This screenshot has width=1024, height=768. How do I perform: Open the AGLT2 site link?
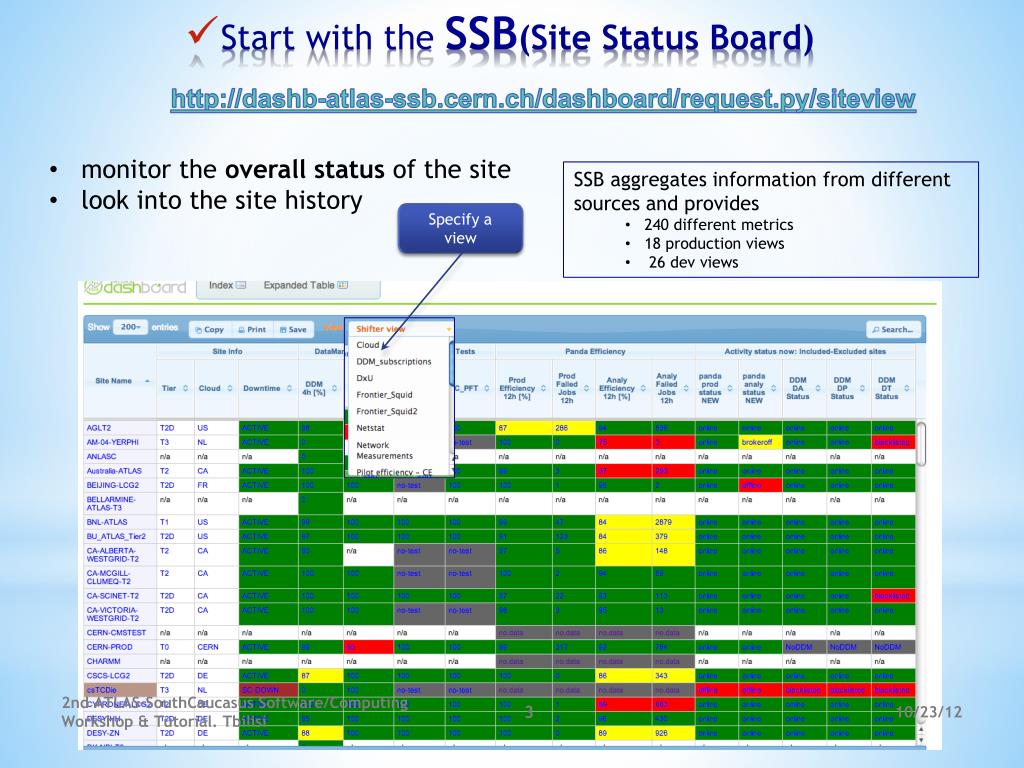click(99, 428)
